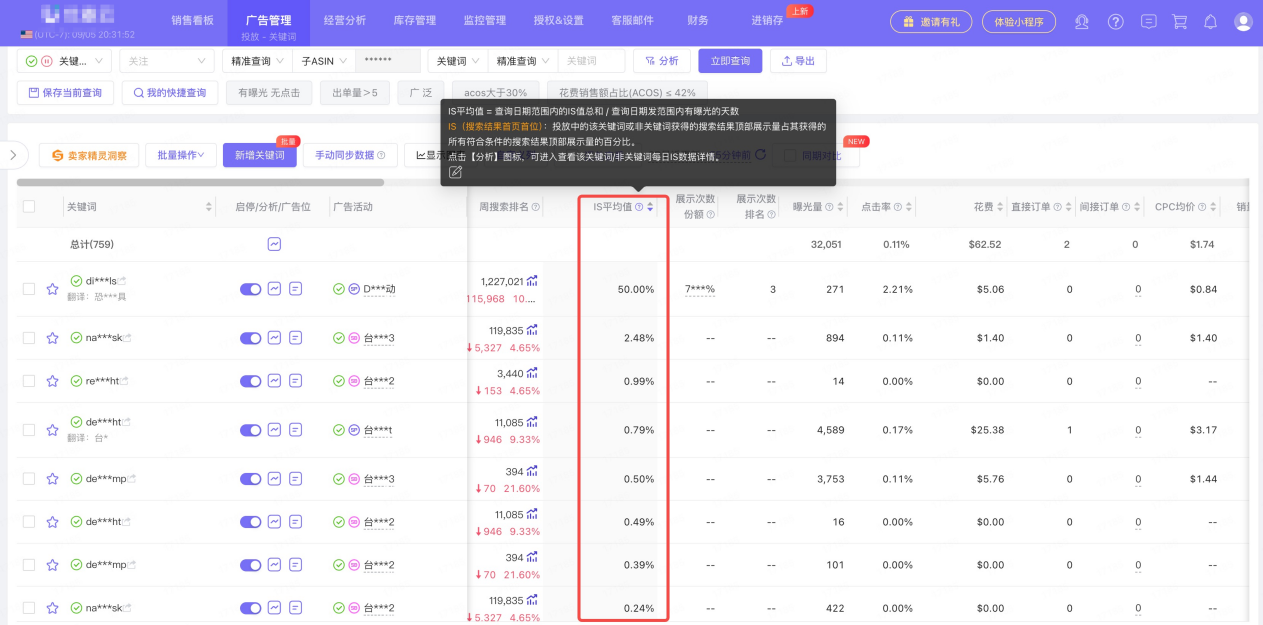Apply the 出单量>5 quick filter
Viewport: 1263px width, 625px height.
coord(355,93)
